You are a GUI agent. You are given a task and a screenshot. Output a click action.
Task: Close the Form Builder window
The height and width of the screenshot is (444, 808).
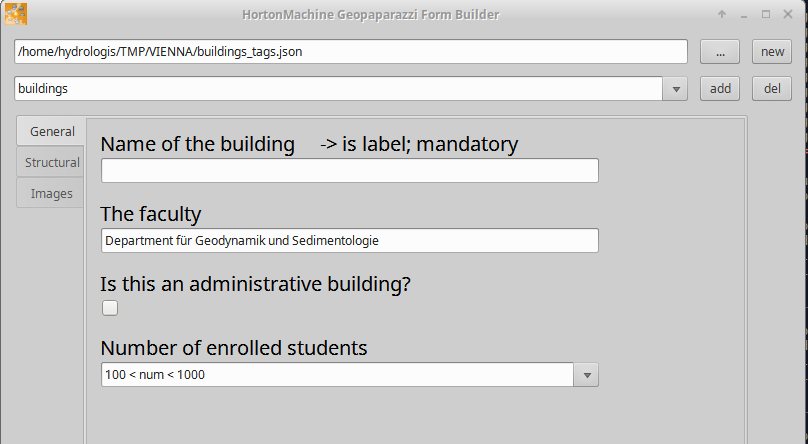pos(788,14)
